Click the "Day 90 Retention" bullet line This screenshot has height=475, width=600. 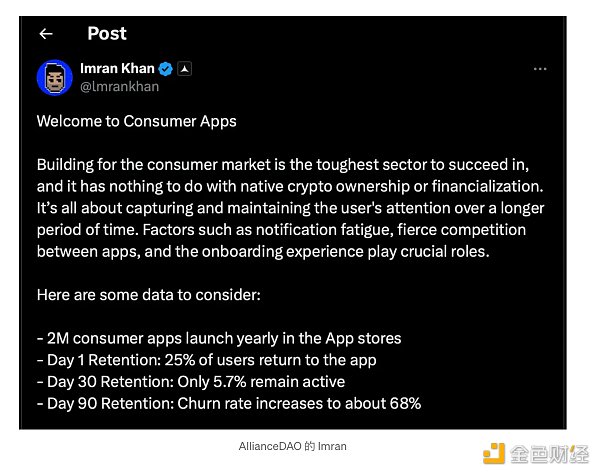pyautogui.click(x=229, y=403)
